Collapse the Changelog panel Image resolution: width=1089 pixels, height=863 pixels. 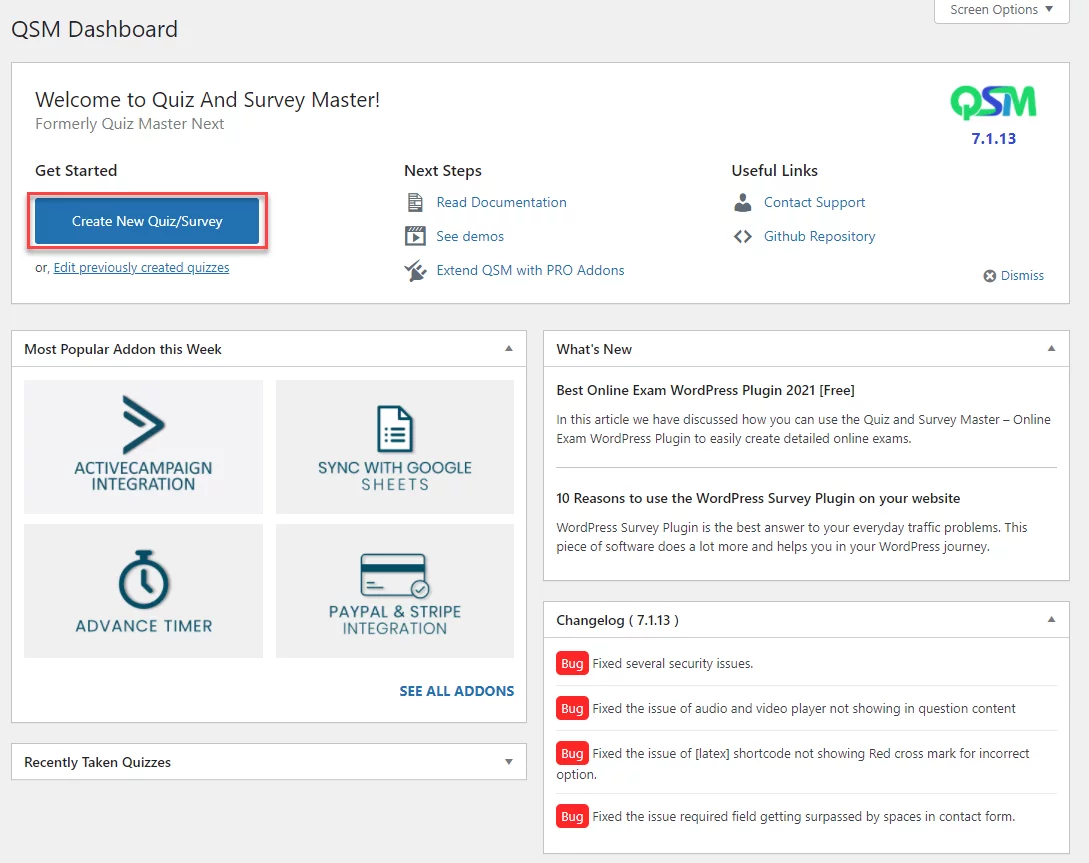pos(1051,619)
